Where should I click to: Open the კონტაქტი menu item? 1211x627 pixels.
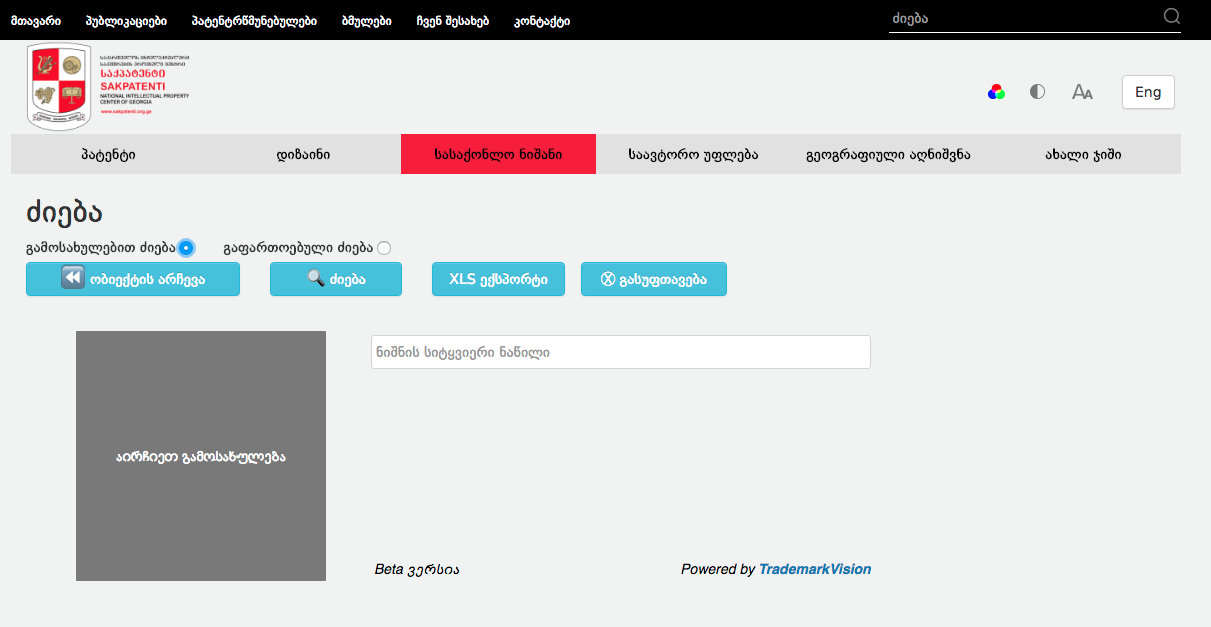(542, 20)
